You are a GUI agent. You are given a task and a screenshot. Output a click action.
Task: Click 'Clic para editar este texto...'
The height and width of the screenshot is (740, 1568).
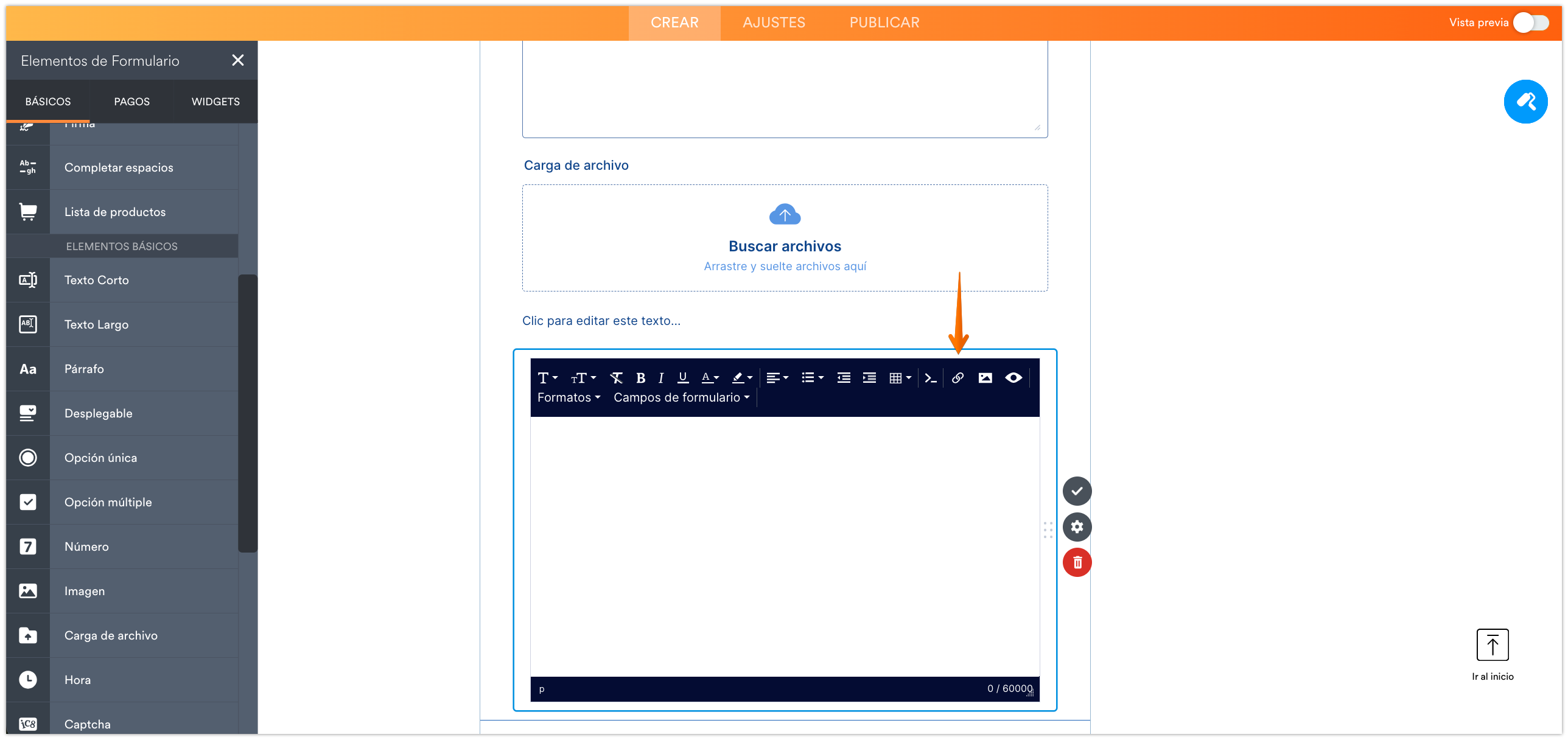pos(601,321)
